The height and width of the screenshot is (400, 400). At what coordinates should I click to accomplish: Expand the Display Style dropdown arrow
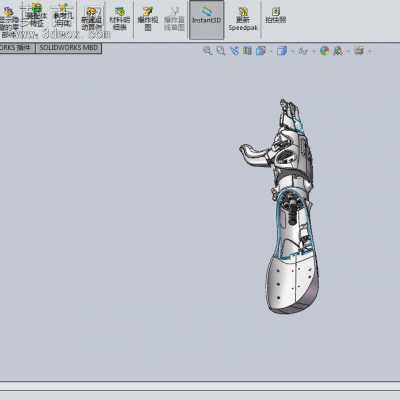click(x=292, y=52)
